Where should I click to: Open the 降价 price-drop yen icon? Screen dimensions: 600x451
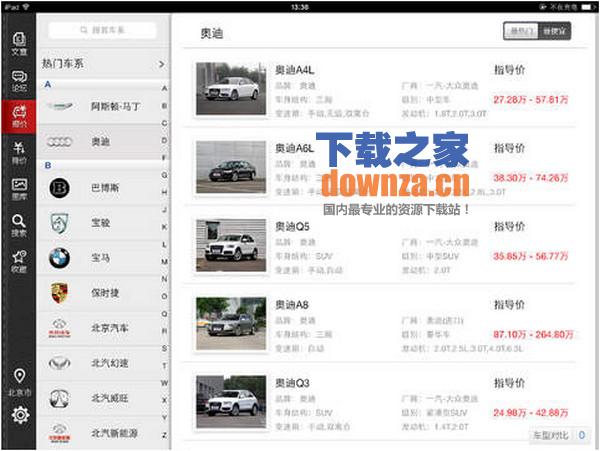(19, 153)
